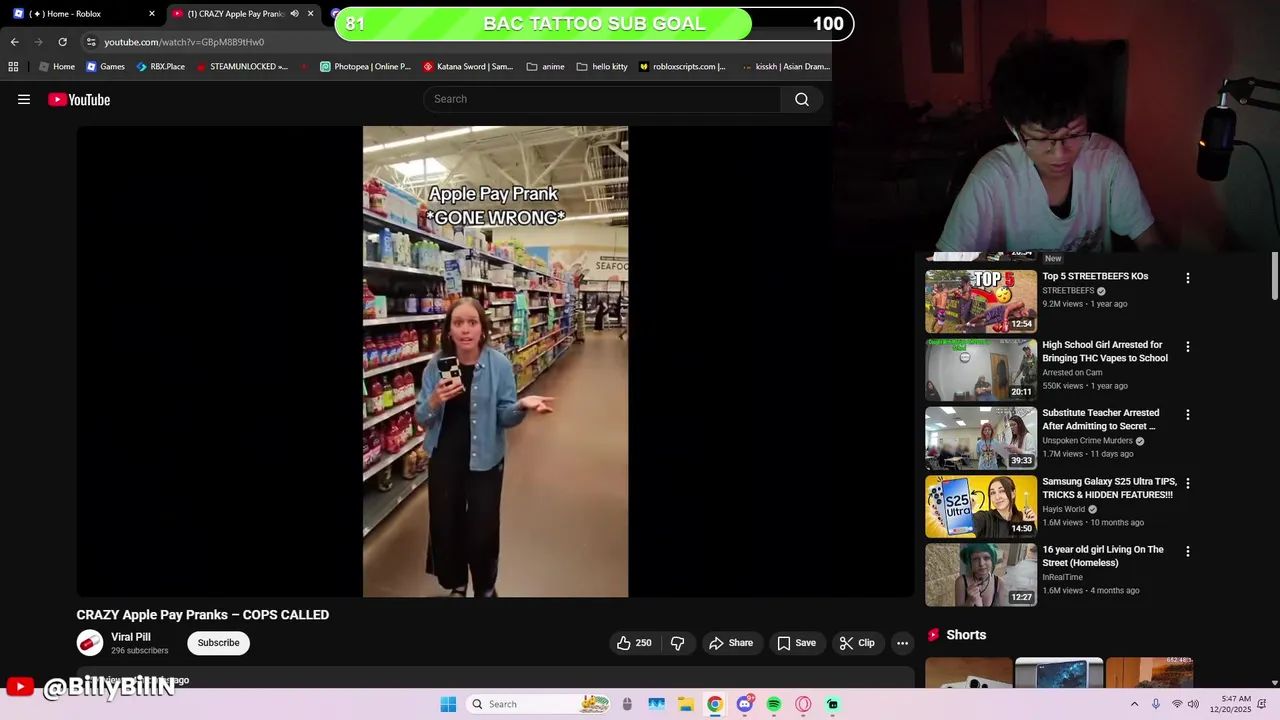Open the RBX.Place bookmark
1280x720 pixels.
point(160,67)
